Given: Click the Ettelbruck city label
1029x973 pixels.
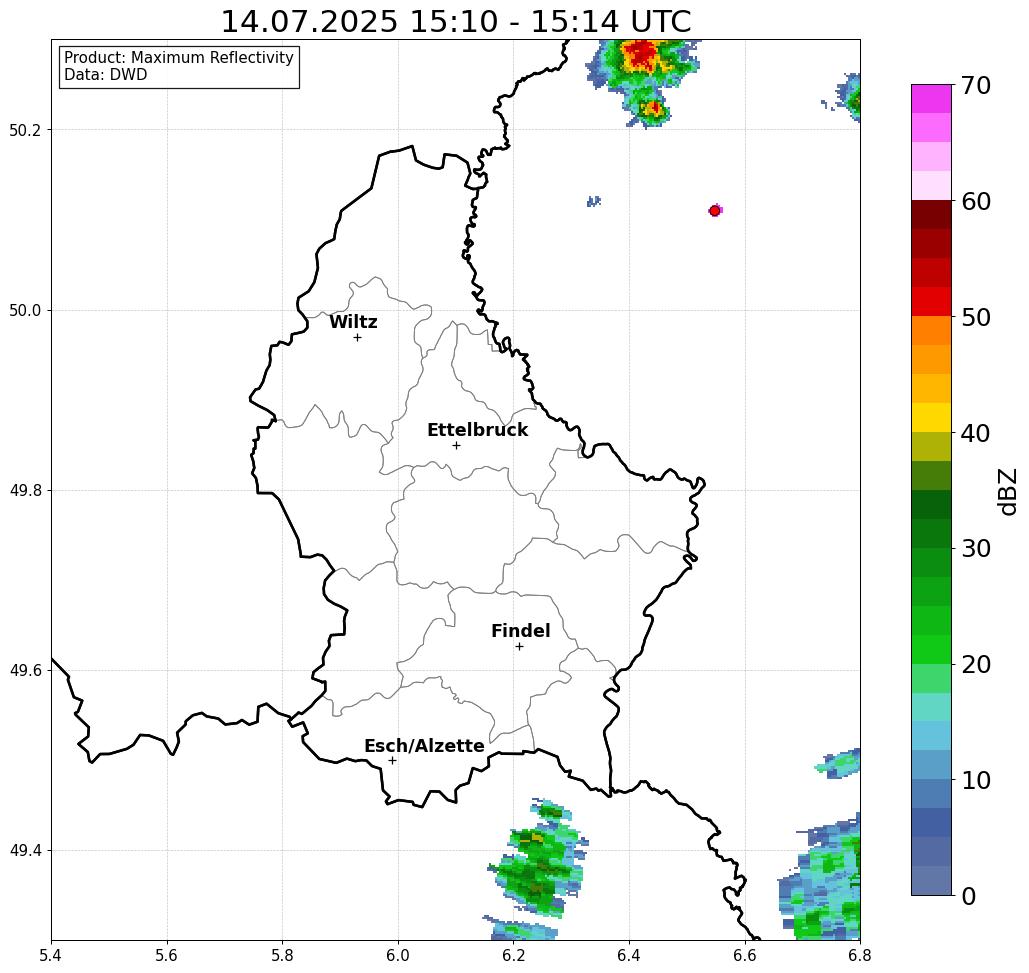Looking at the screenshot, I should tap(477, 430).
